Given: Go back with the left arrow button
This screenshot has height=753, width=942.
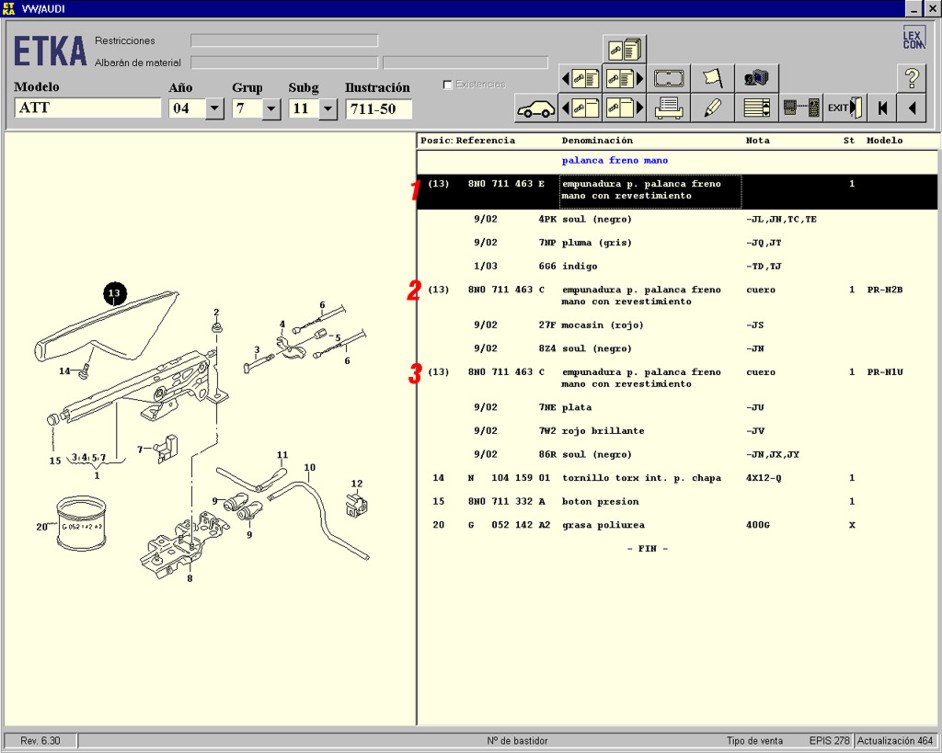Looking at the screenshot, I should (x=911, y=108).
